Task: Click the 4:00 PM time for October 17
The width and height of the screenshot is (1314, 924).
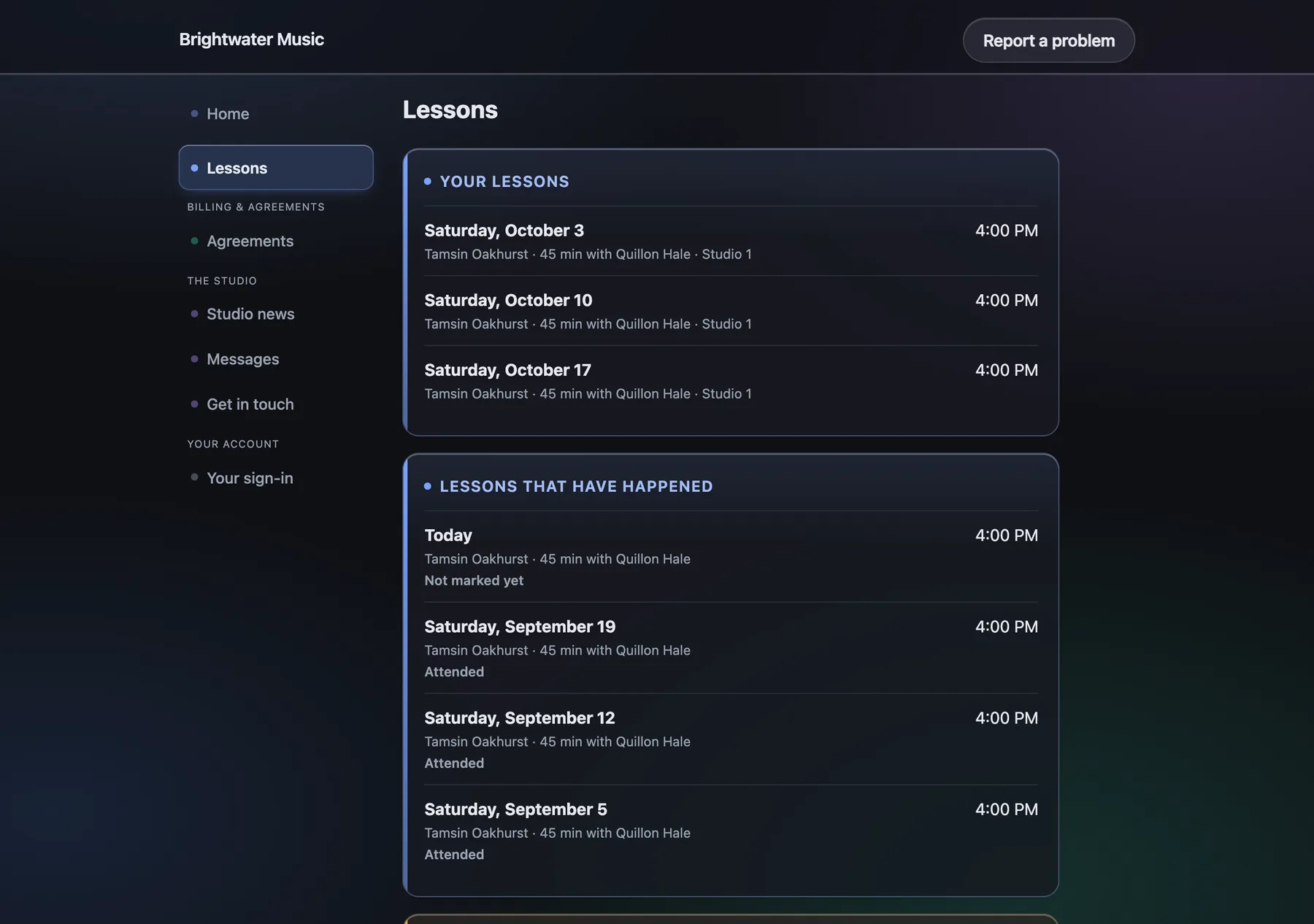Action: (1006, 370)
